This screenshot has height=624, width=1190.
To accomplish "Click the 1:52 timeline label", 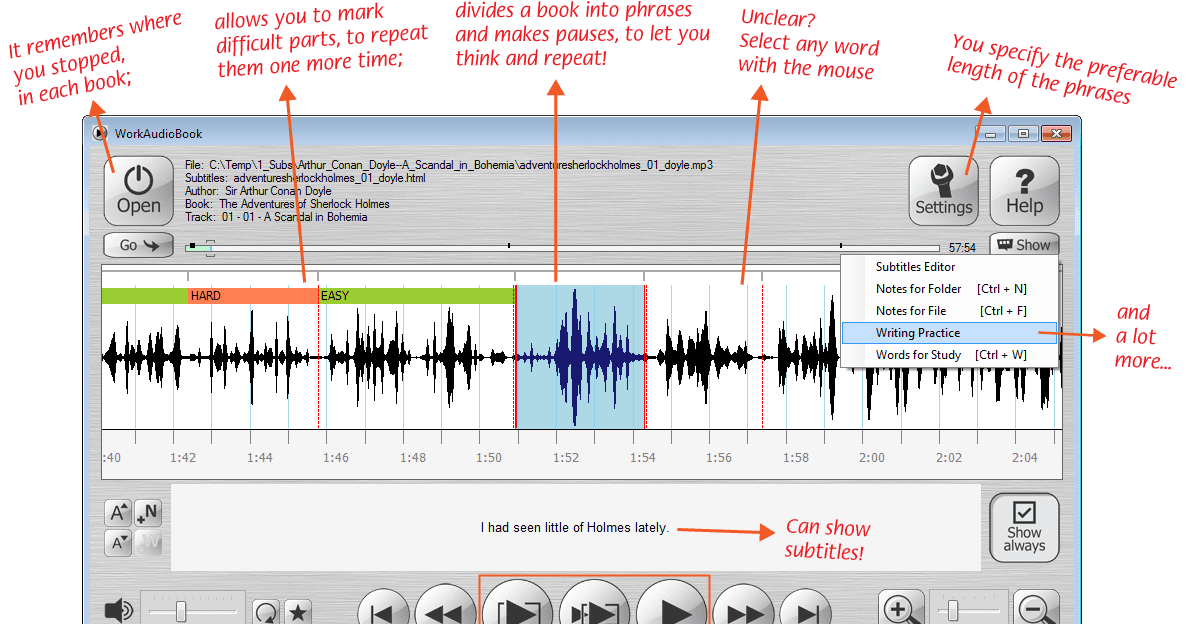I will tap(565, 458).
